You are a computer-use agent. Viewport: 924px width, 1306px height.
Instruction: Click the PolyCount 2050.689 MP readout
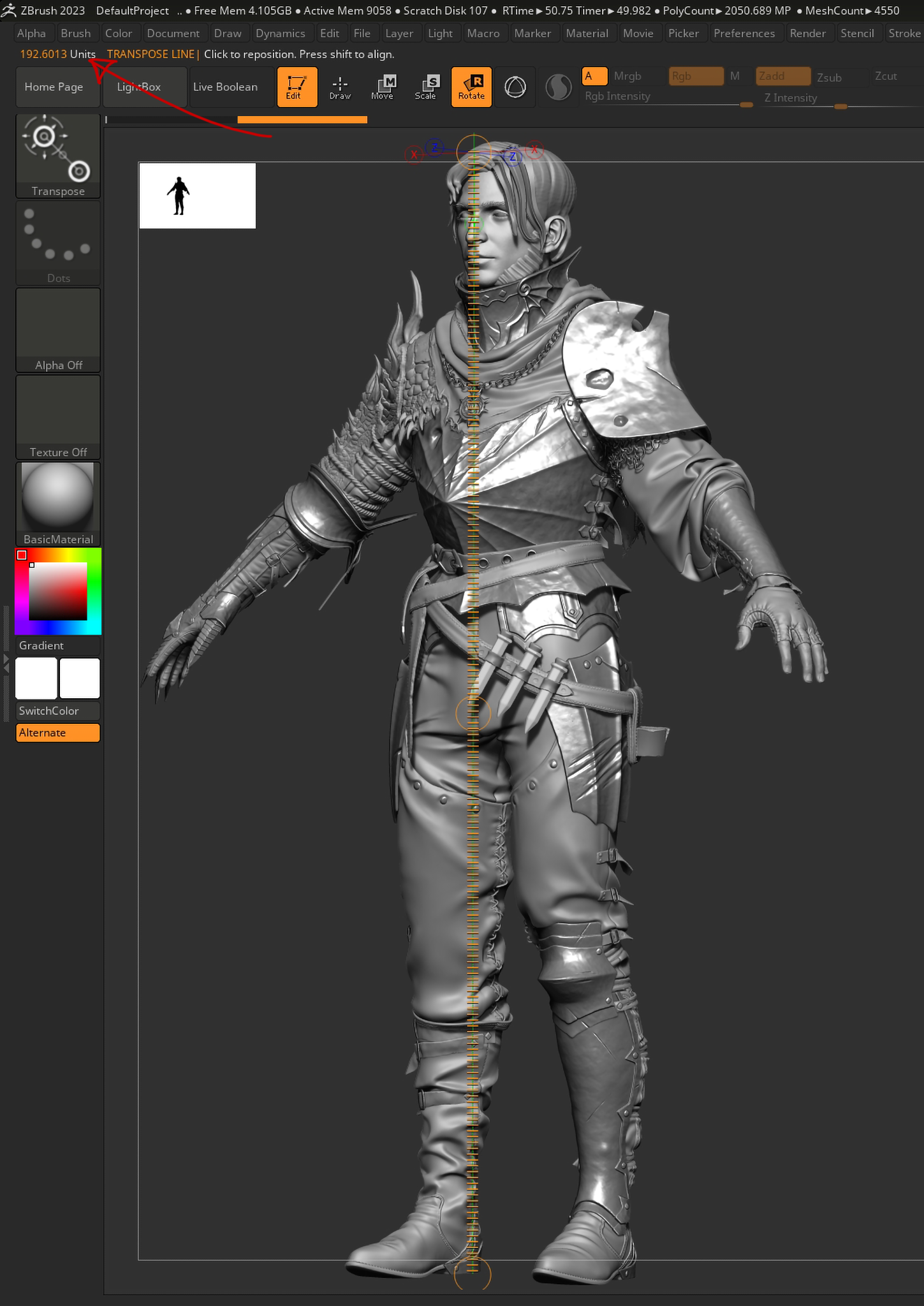tap(727, 11)
